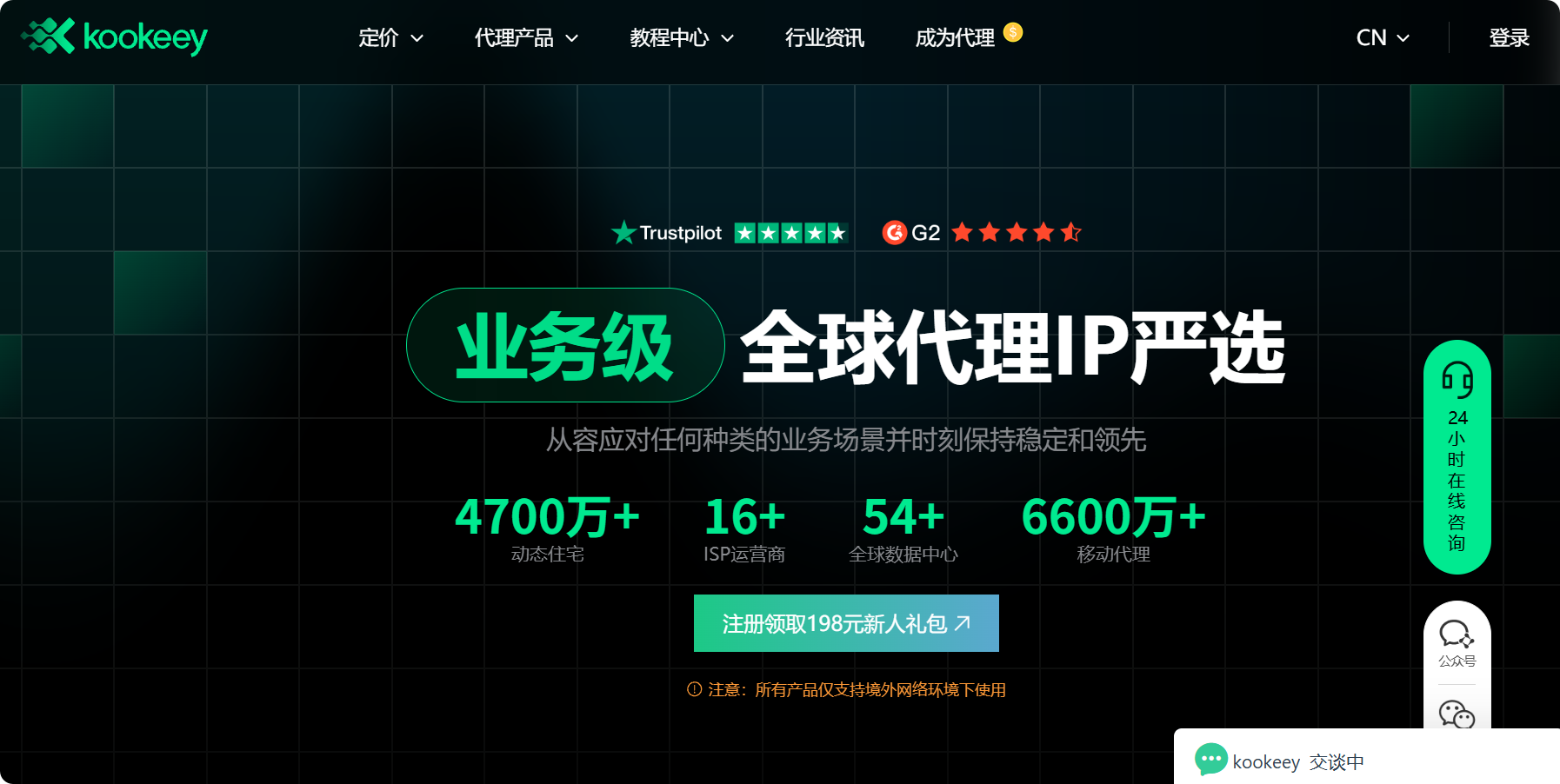
Task: Click 注册领取198元新人礼包 button
Action: tap(845, 622)
